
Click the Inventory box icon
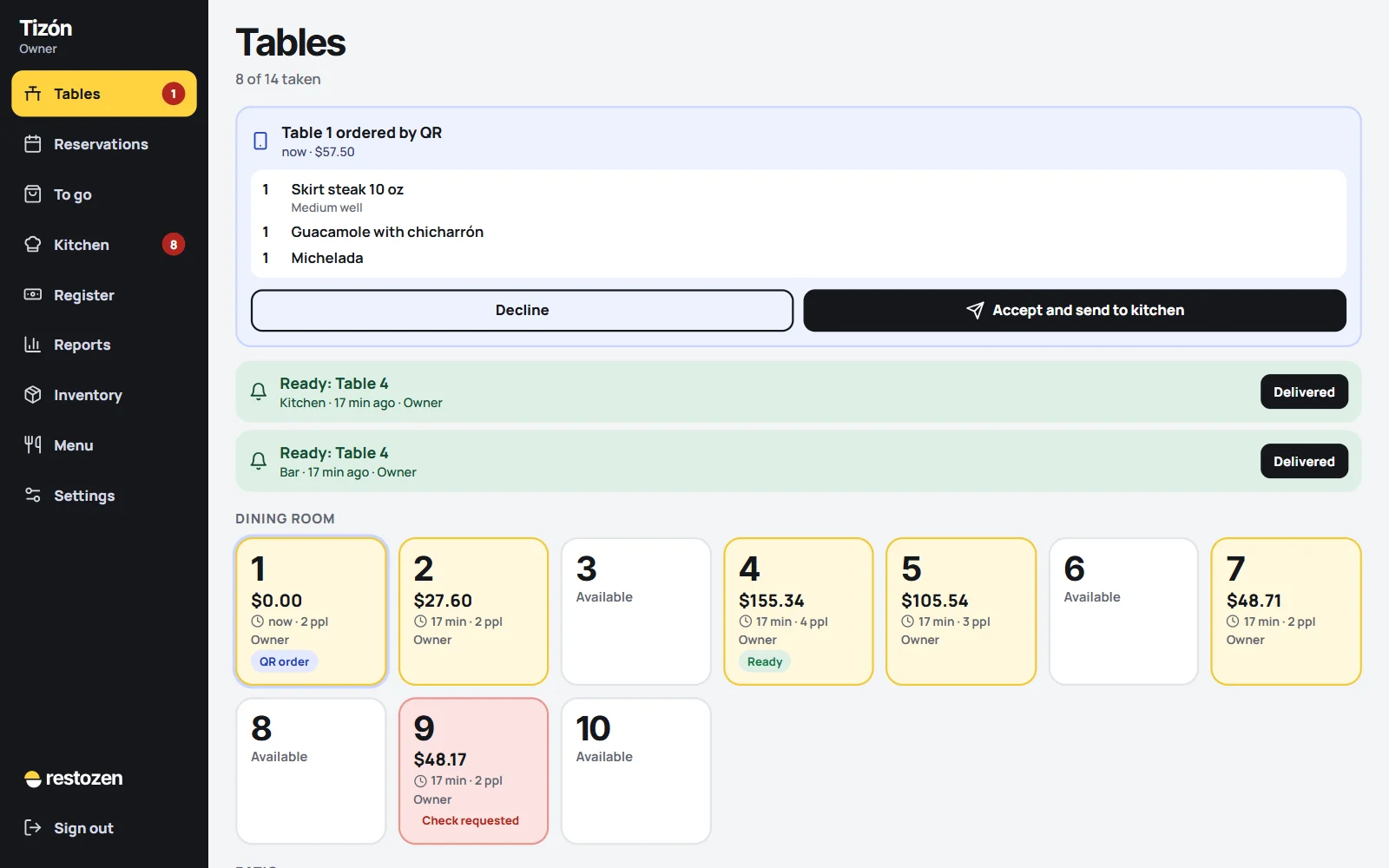[33, 395]
